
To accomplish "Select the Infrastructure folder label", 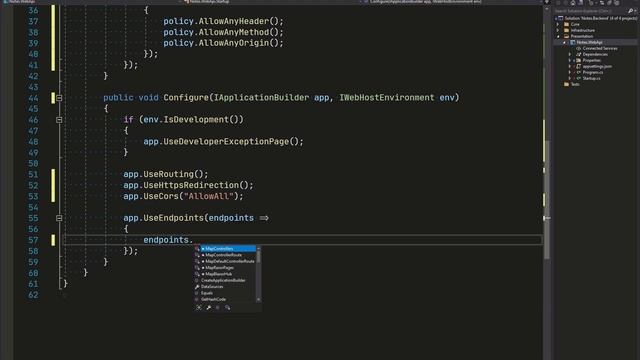I will coord(582,30).
